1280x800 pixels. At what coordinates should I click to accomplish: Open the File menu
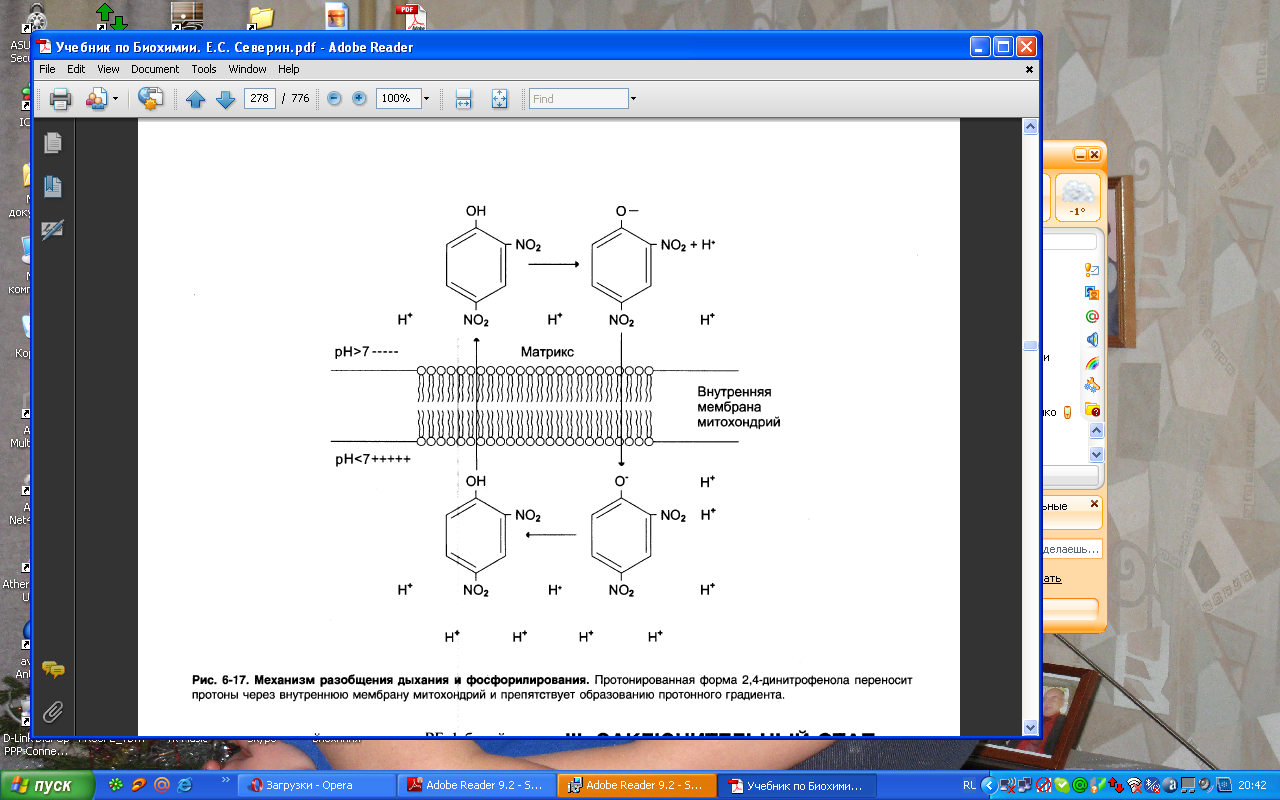pyautogui.click(x=47, y=69)
